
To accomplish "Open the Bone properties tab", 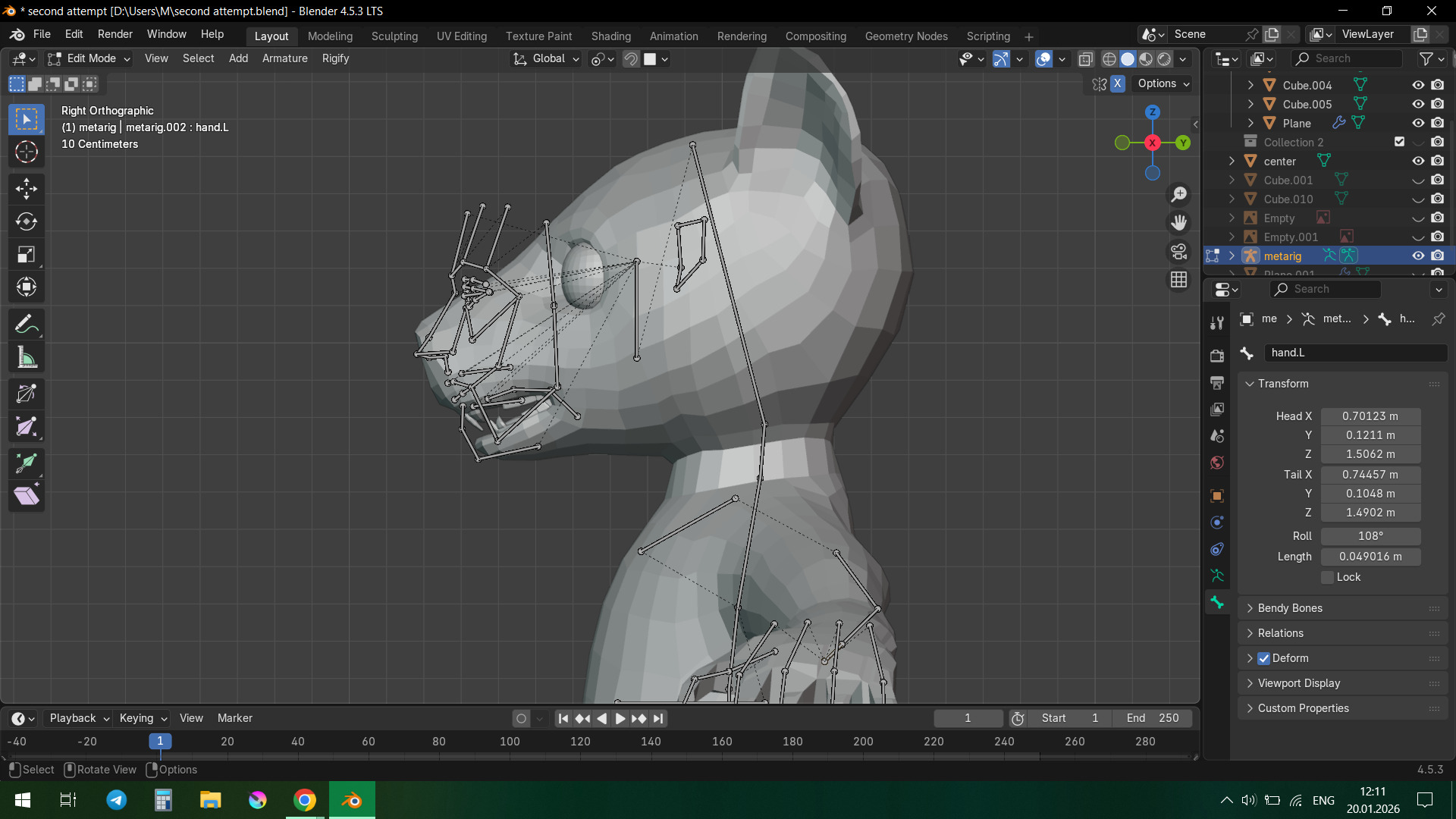I will (x=1217, y=602).
